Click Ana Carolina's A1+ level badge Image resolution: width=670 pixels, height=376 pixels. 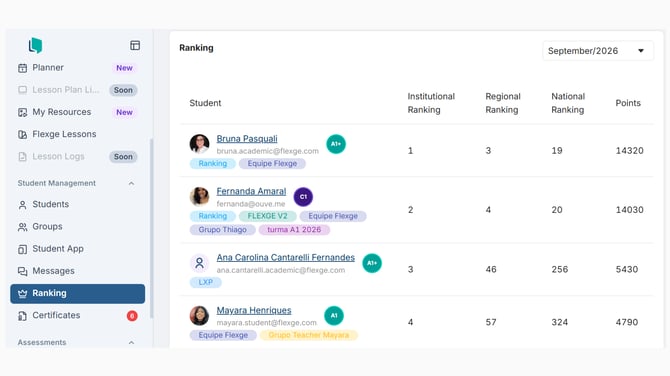(372, 263)
